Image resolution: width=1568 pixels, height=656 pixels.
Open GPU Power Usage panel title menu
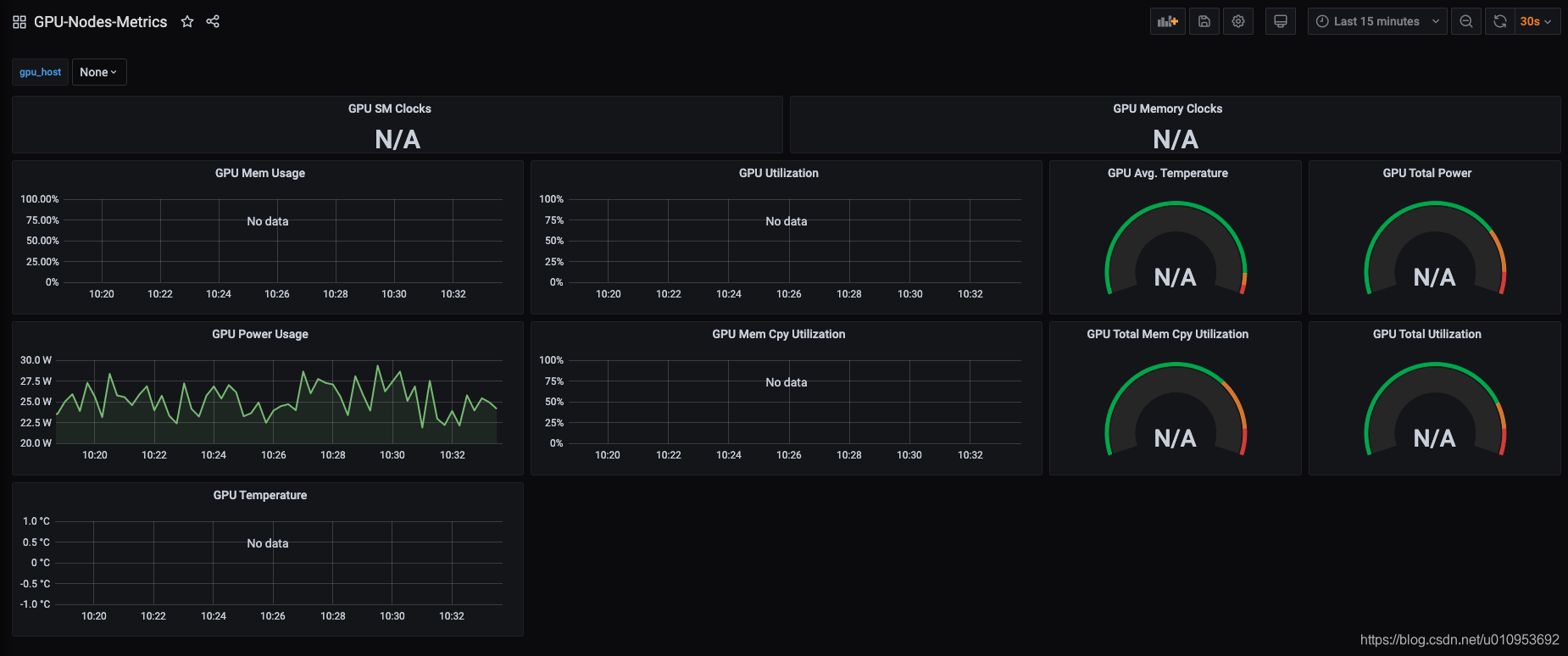260,334
